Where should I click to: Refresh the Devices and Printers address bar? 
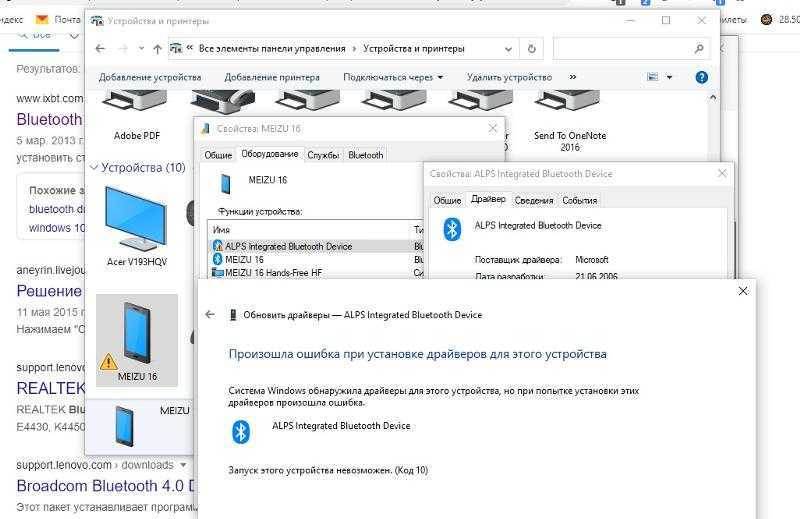pyautogui.click(x=531, y=49)
